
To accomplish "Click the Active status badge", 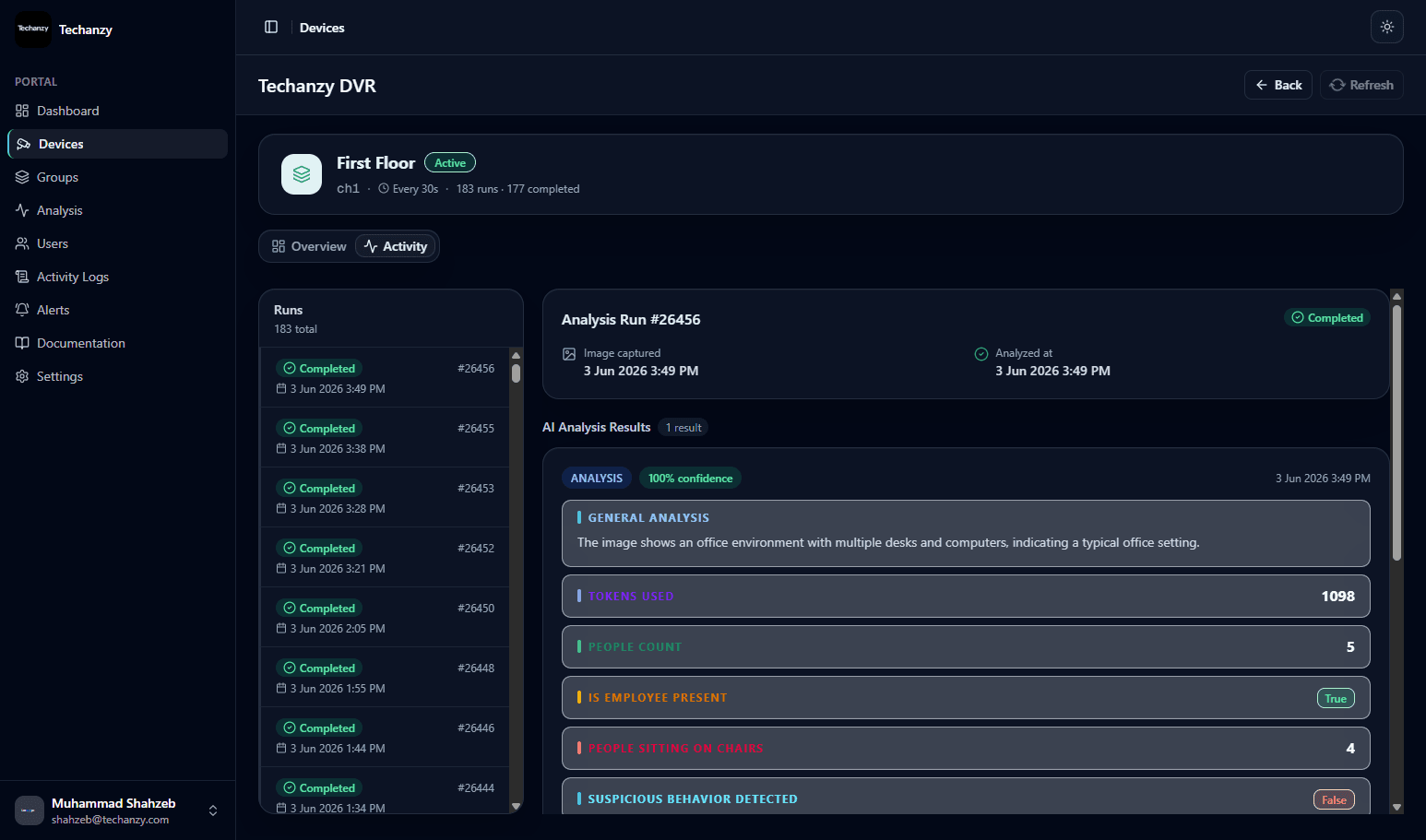I will [450, 162].
